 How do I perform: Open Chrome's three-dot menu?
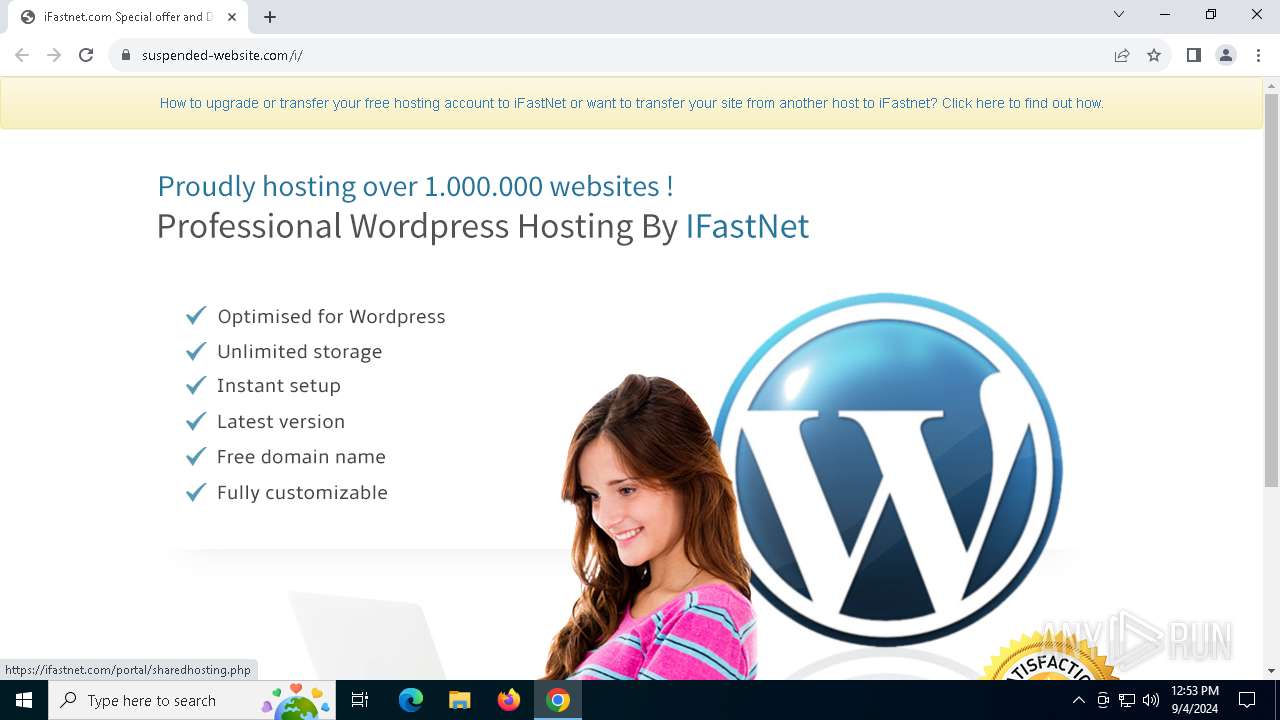click(x=1258, y=55)
